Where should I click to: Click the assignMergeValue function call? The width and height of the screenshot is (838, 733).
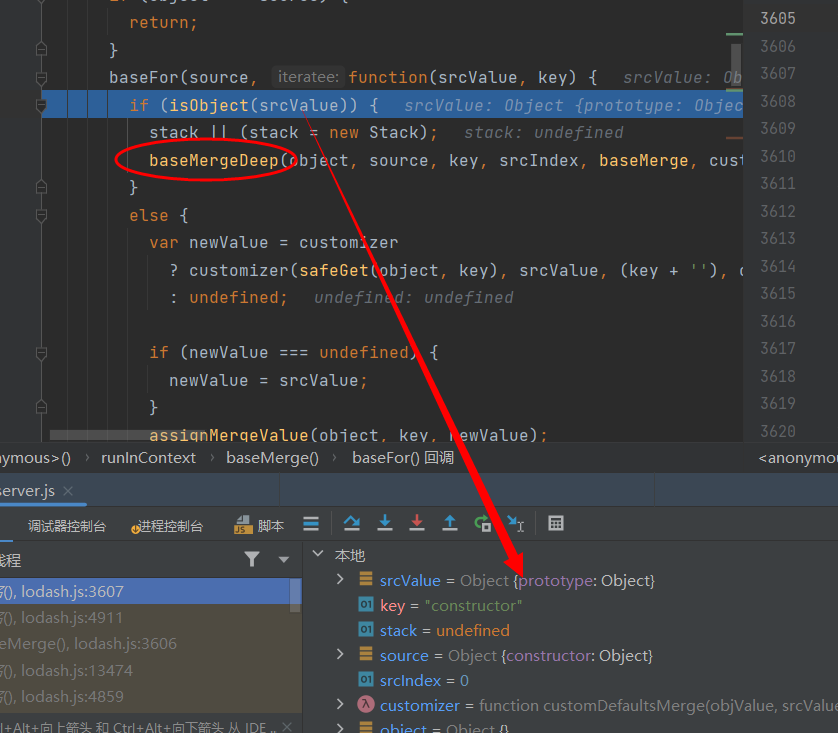coord(229,435)
